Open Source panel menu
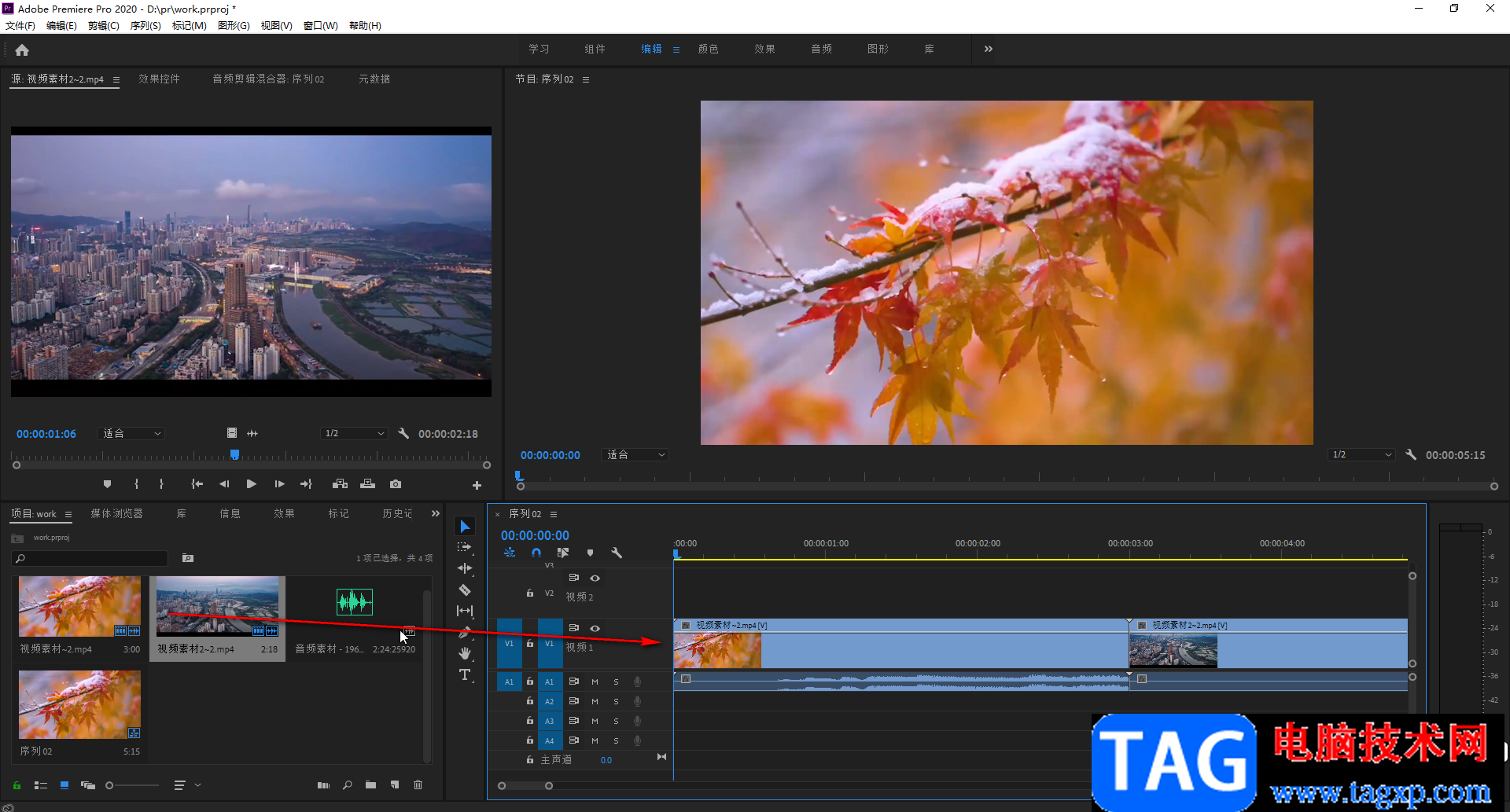1510x812 pixels. pos(116,79)
